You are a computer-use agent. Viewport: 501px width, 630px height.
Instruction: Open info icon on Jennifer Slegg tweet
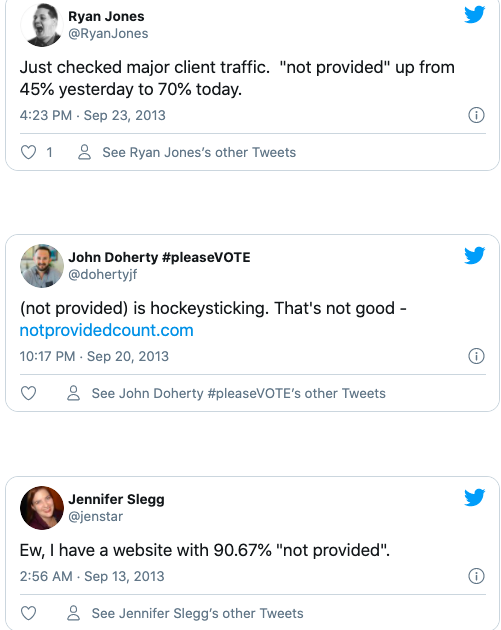[476, 576]
